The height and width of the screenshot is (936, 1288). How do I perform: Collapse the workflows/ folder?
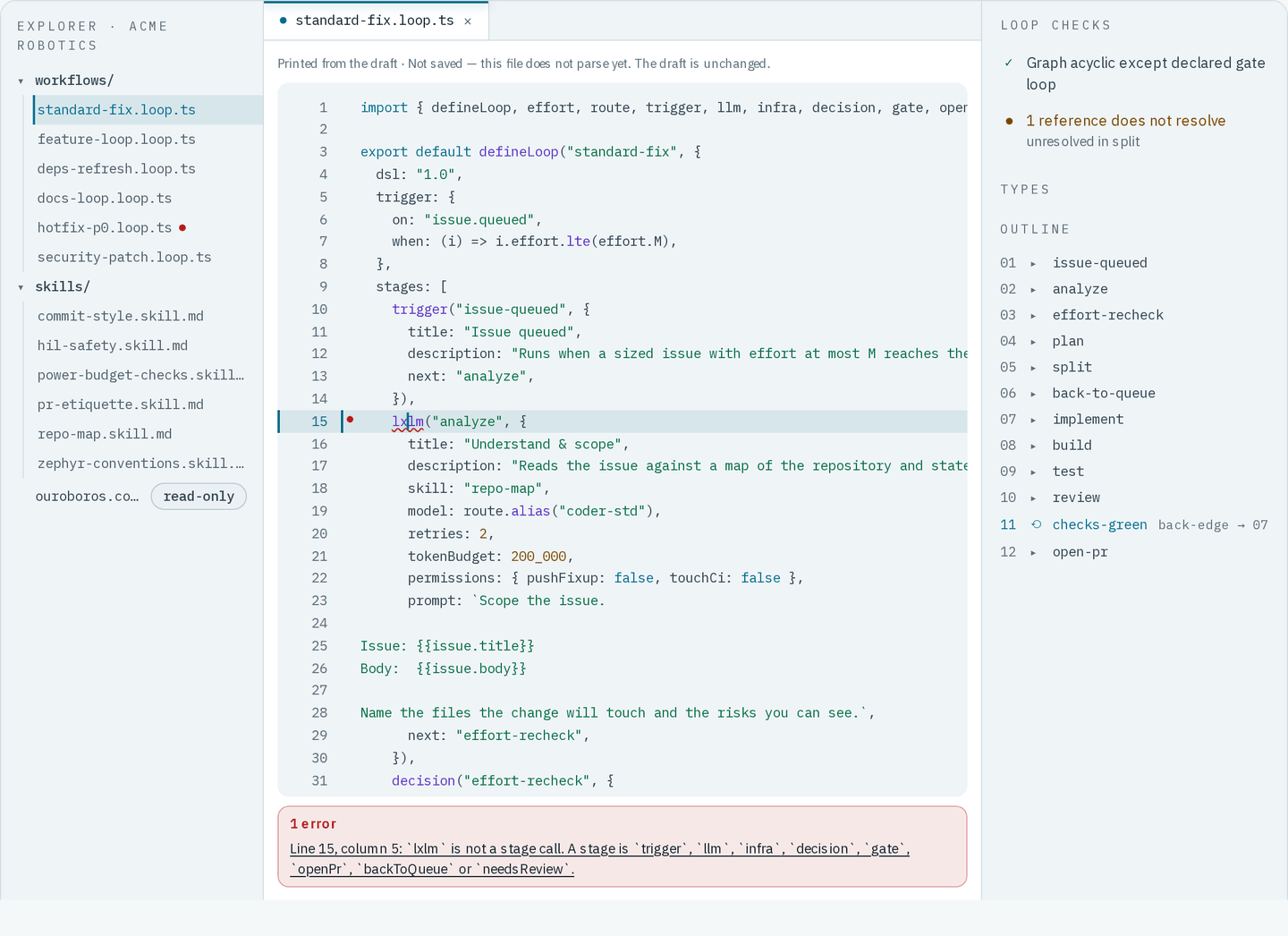[21, 81]
